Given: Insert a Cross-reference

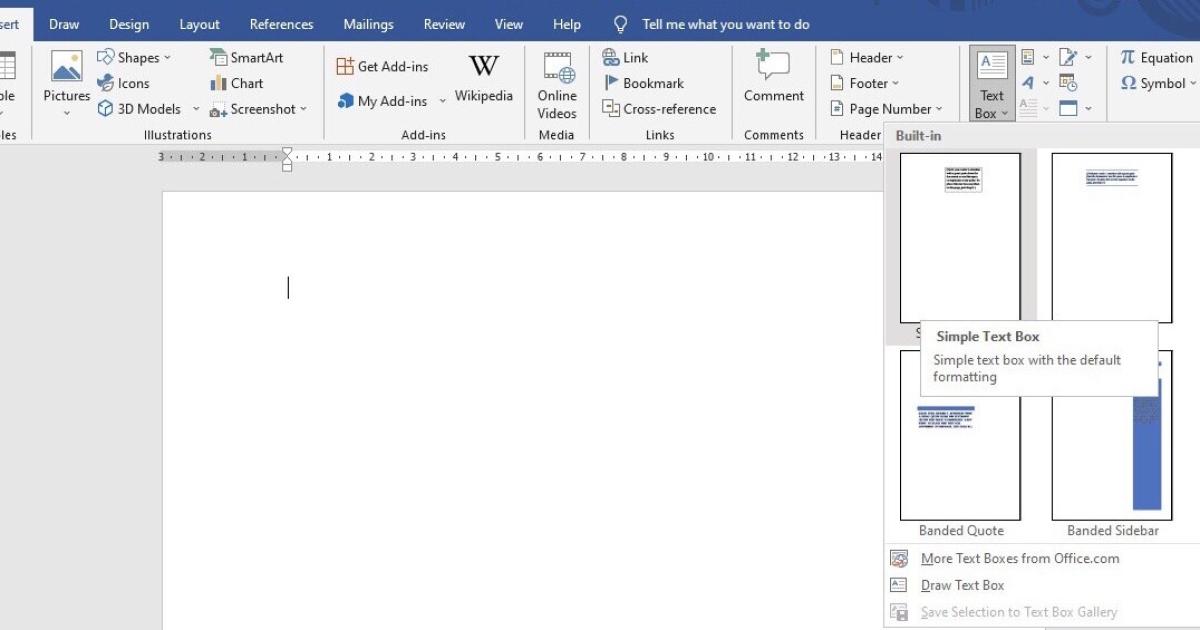Looking at the screenshot, I should point(660,109).
